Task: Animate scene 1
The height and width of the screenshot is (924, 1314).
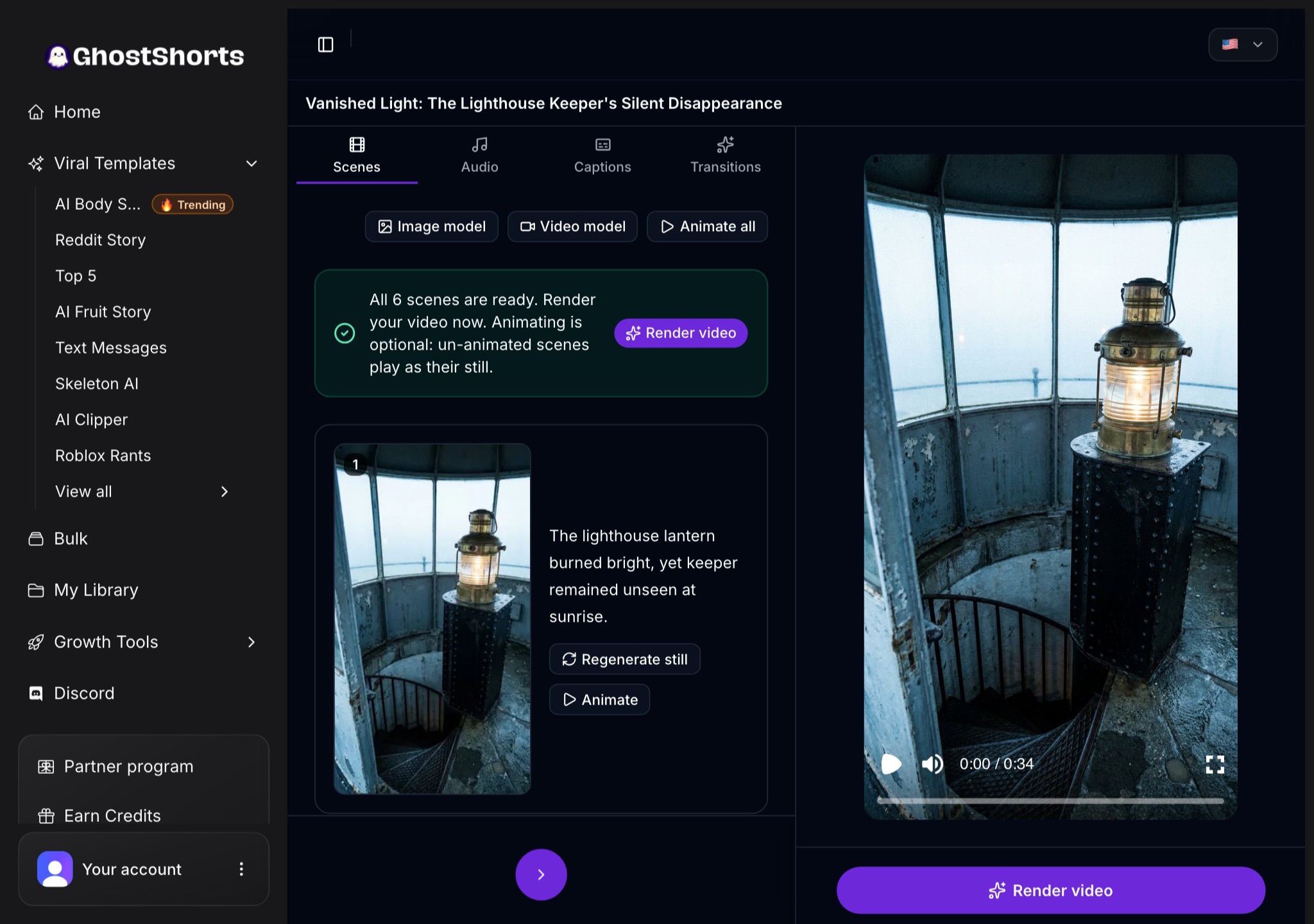Action: pyautogui.click(x=599, y=699)
